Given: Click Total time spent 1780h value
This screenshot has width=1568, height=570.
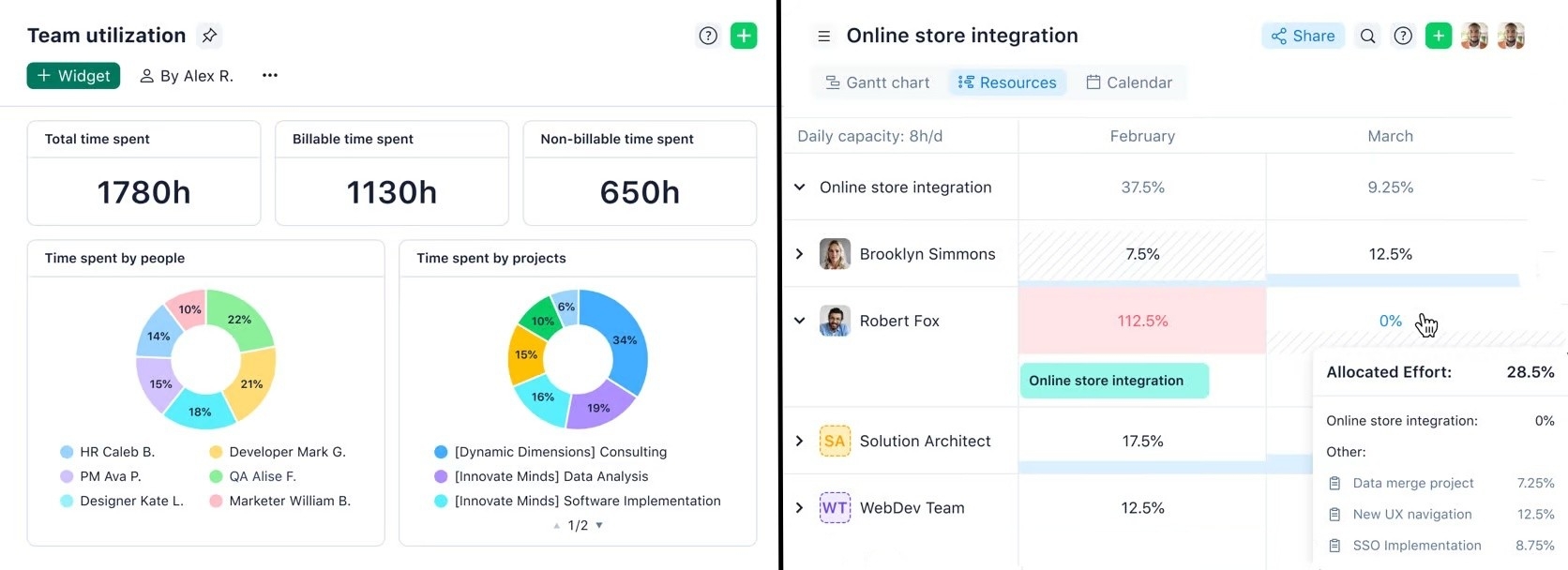Looking at the screenshot, I should coord(143,192).
